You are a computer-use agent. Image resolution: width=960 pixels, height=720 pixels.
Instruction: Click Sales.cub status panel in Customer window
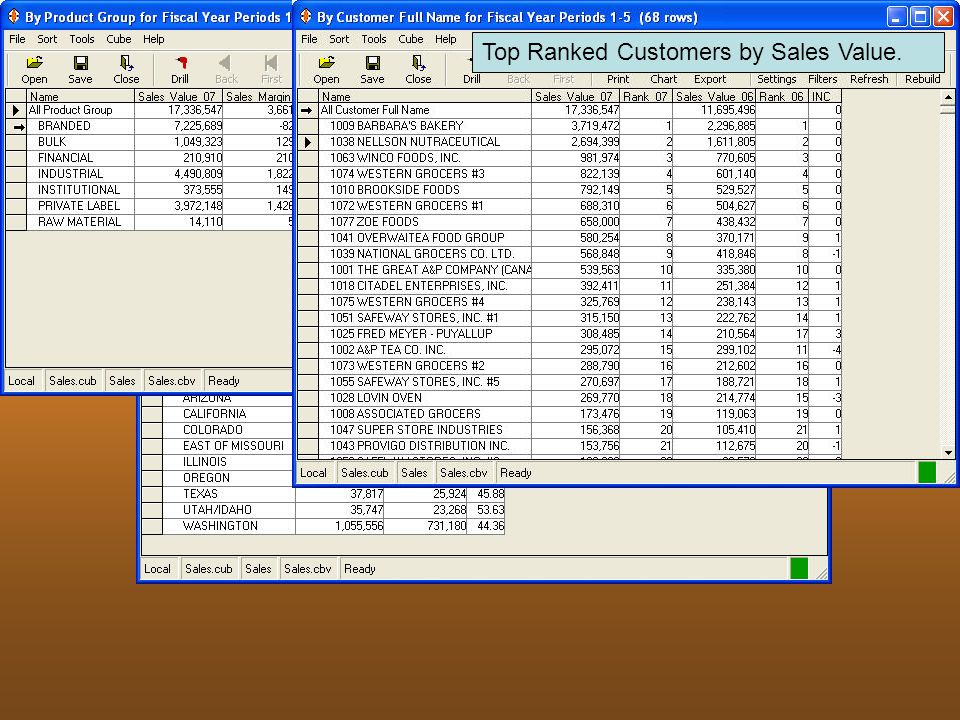pyautogui.click(x=365, y=473)
